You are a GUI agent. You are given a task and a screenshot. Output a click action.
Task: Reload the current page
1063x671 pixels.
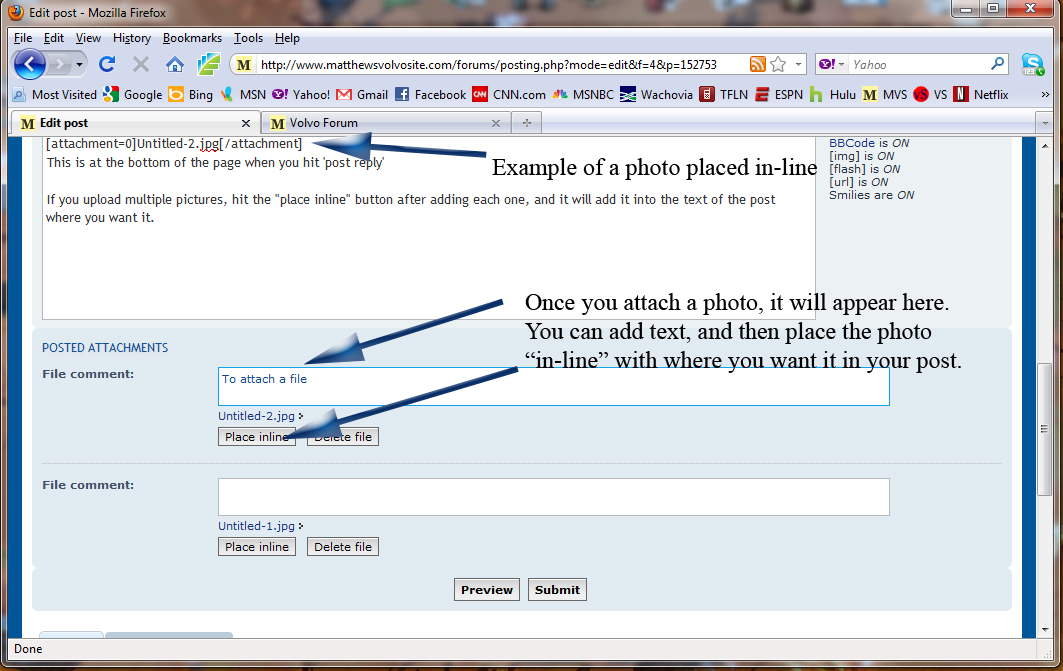pyautogui.click(x=107, y=64)
